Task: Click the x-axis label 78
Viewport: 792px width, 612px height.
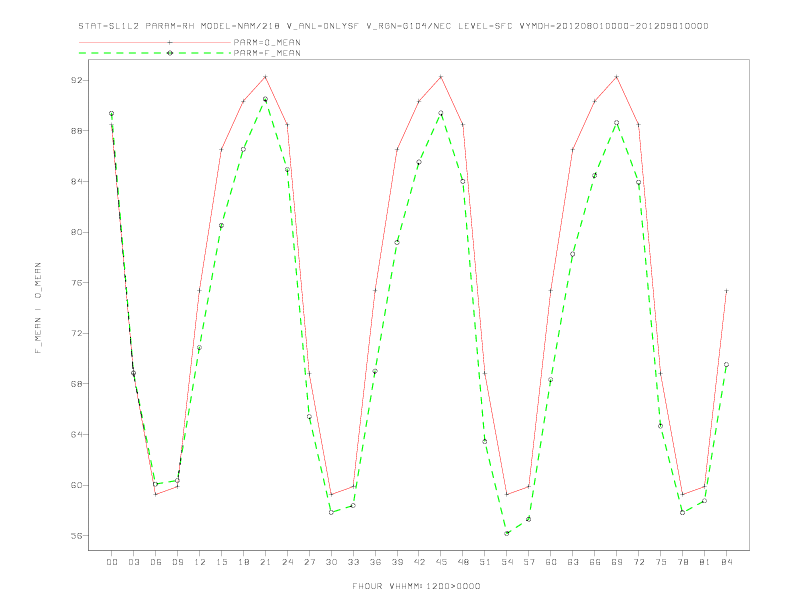Action: pyautogui.click(x=682, y=562)
